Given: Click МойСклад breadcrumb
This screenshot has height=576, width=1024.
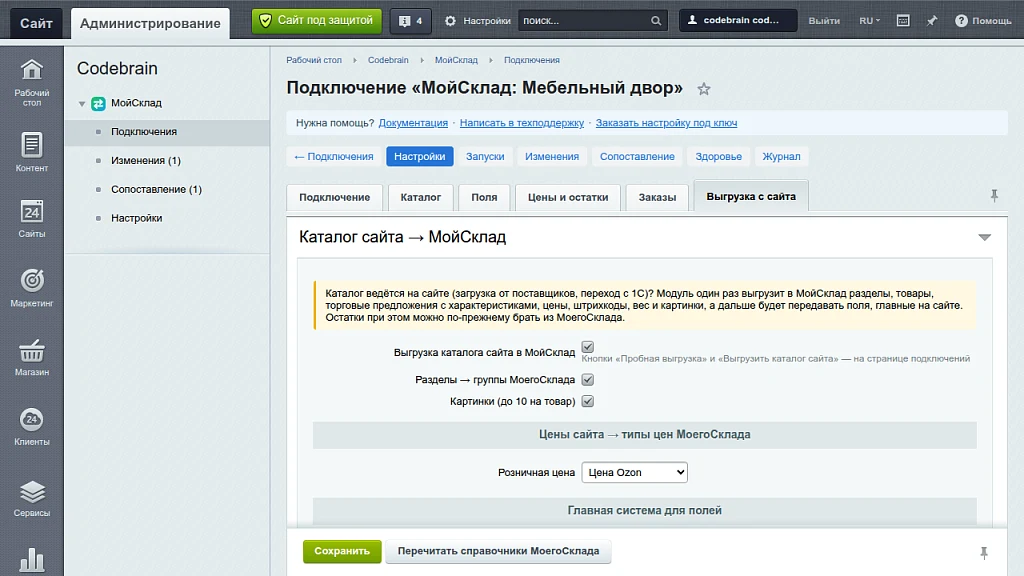Looking at the screenshot, I should tap(456, 60).
